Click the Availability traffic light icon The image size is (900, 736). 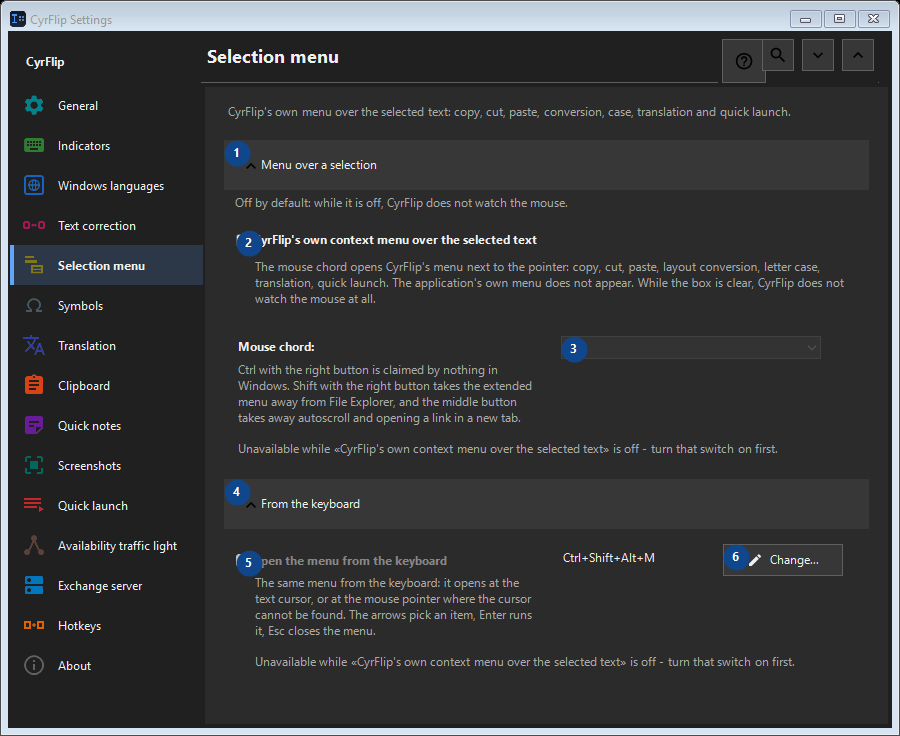click(x=34, y=545)
